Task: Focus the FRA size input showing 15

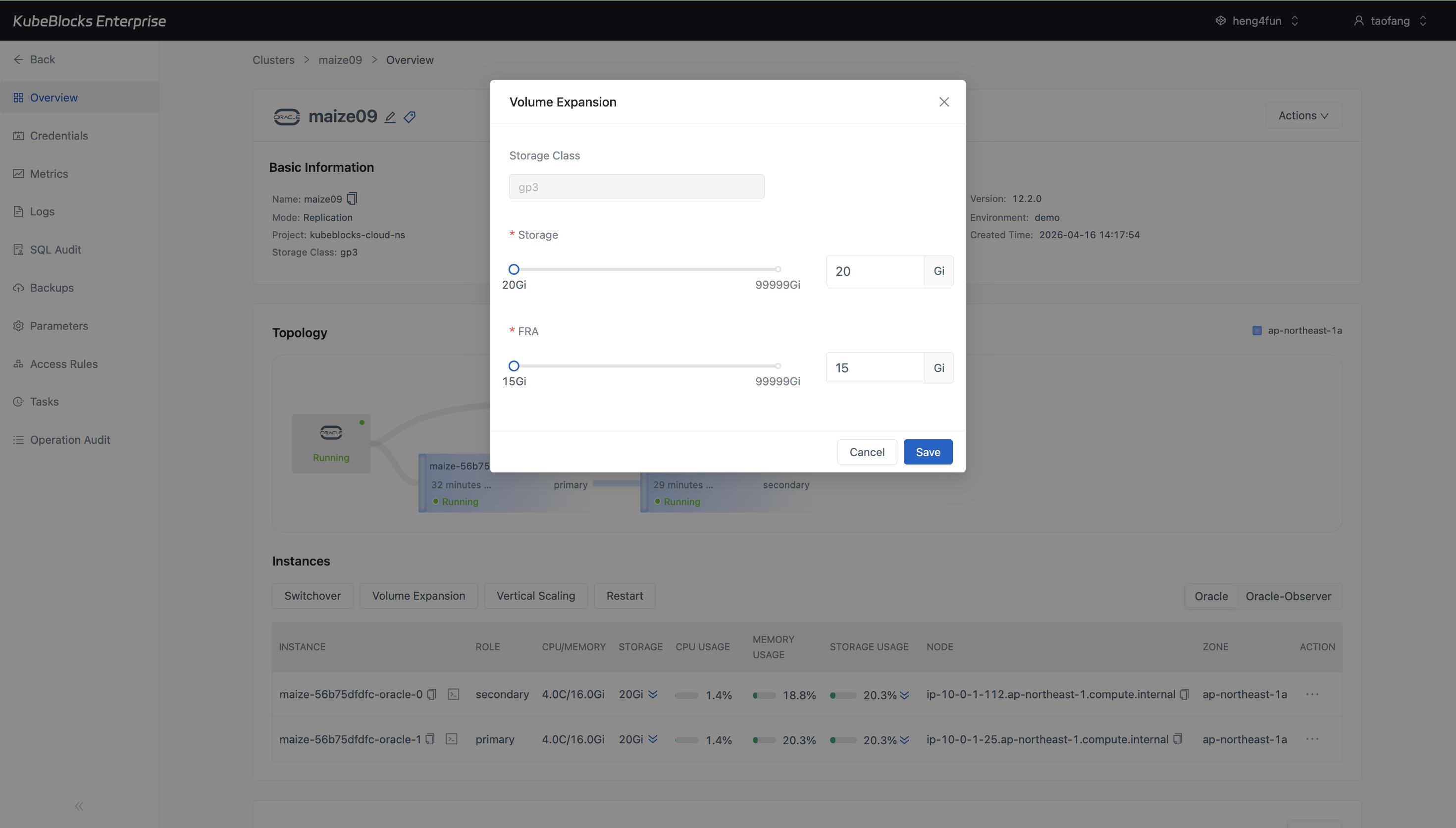Action: point(875,368)
